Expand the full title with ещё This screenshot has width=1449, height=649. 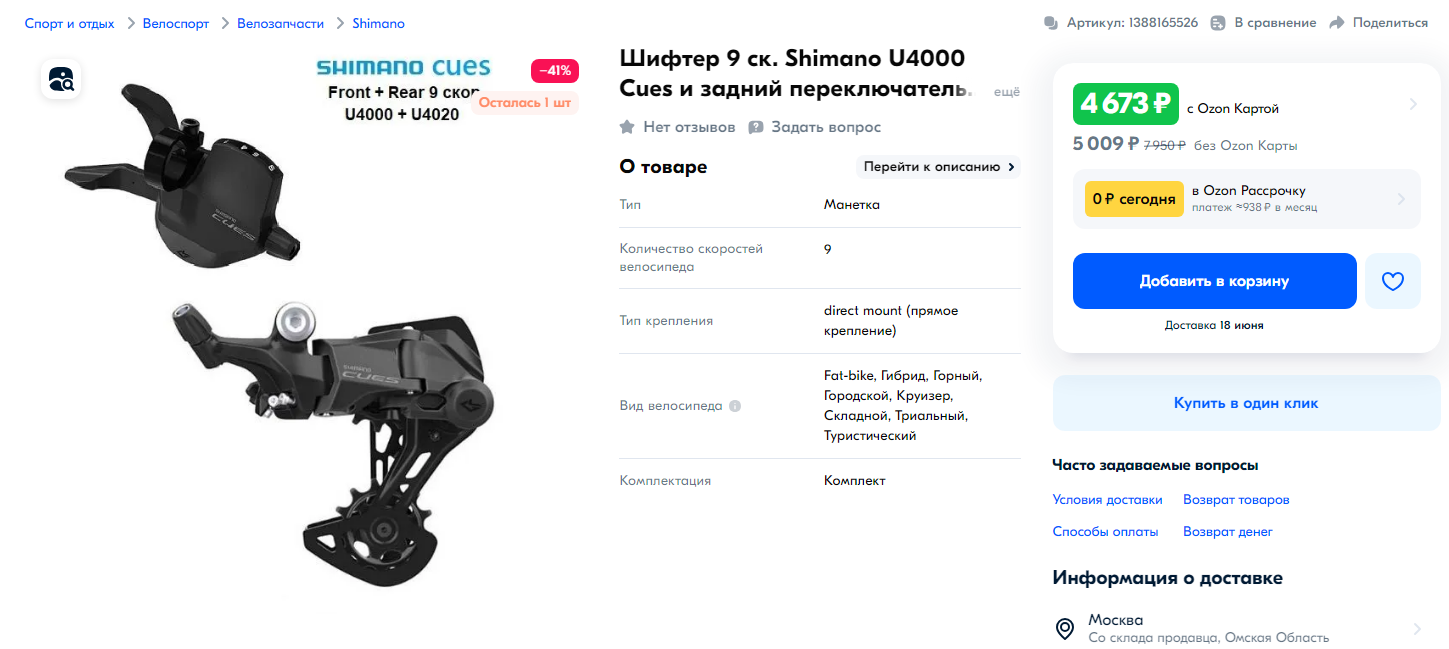1007,92
